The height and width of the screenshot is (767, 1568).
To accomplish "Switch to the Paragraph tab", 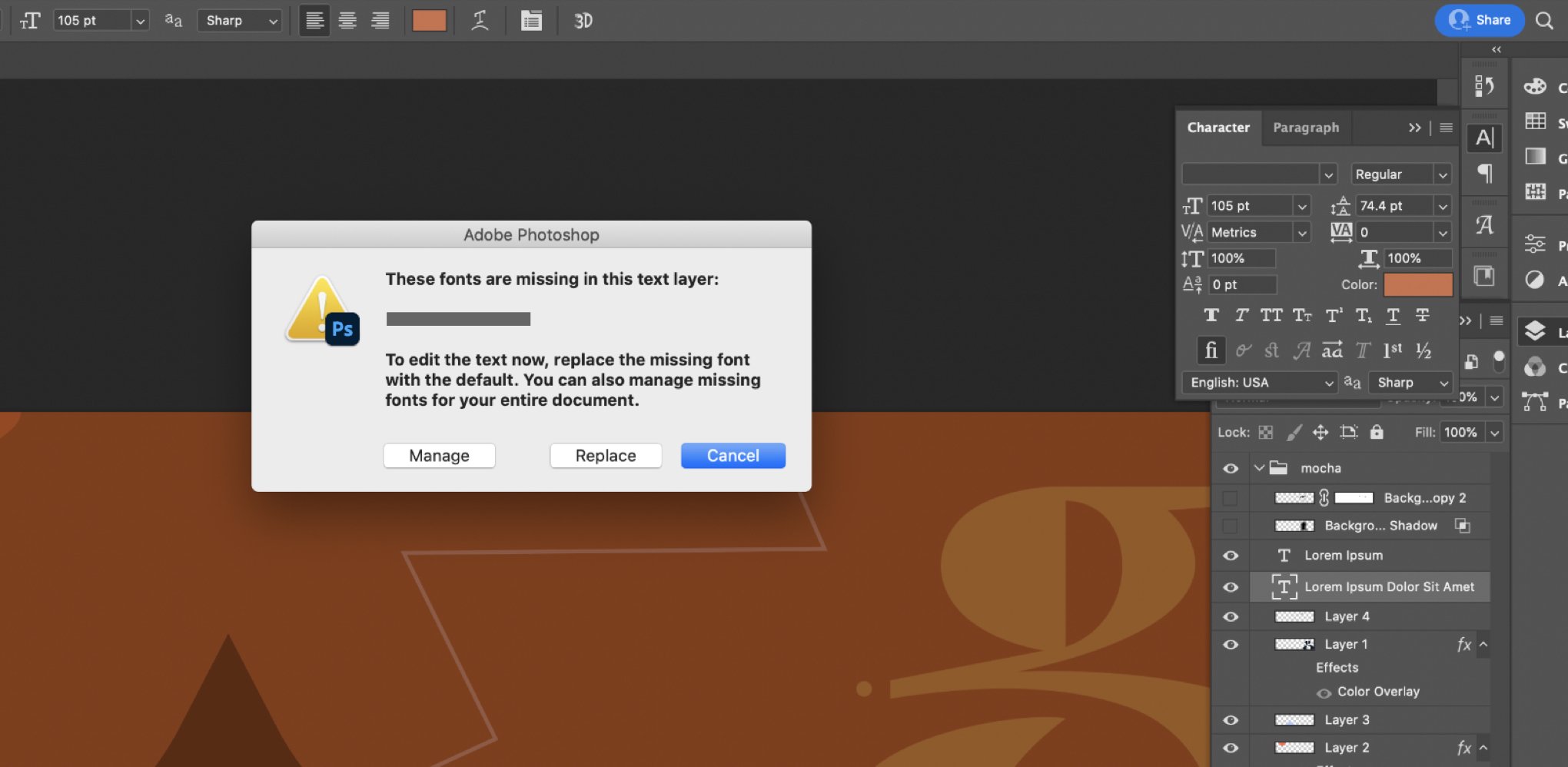I will (1306, 127).
